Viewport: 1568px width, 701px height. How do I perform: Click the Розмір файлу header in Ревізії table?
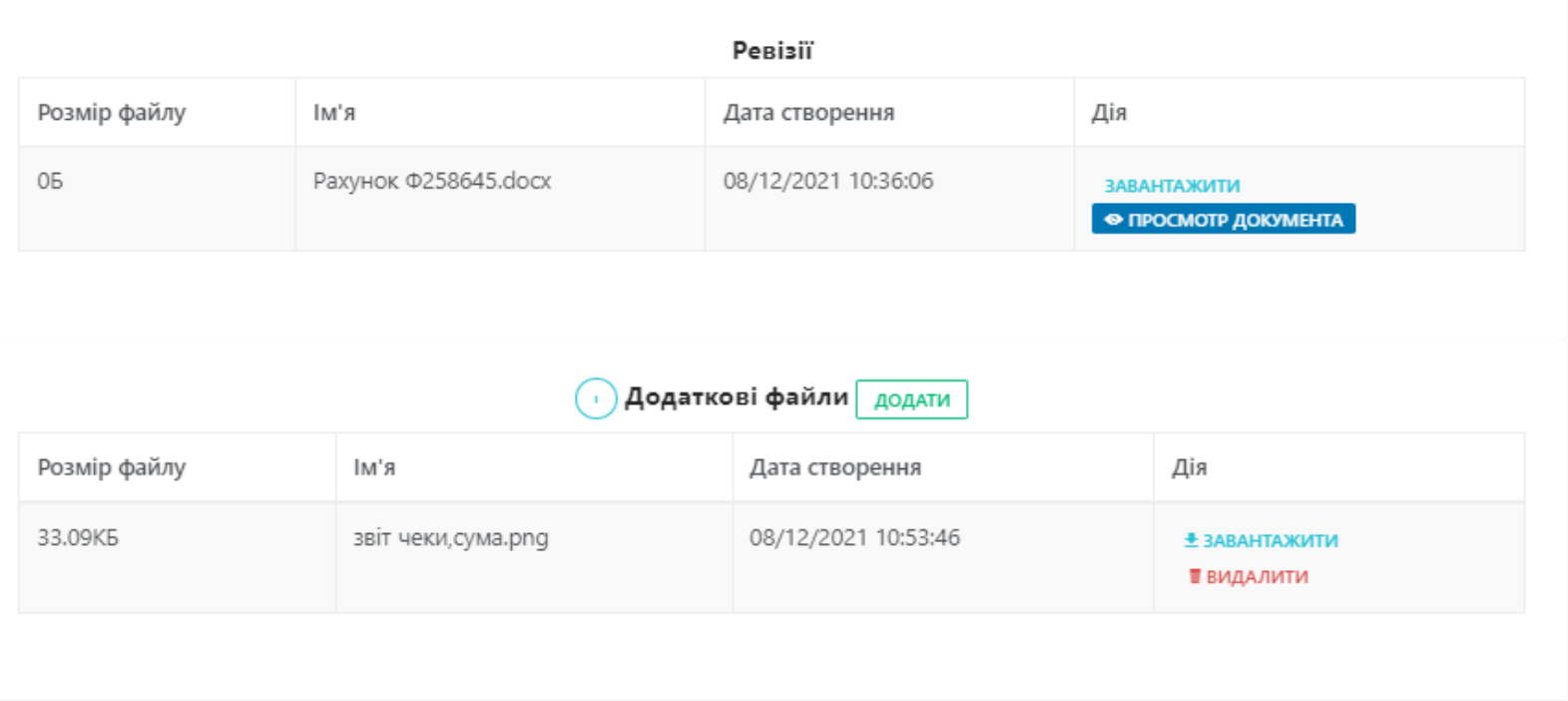(x=112, y=113)
